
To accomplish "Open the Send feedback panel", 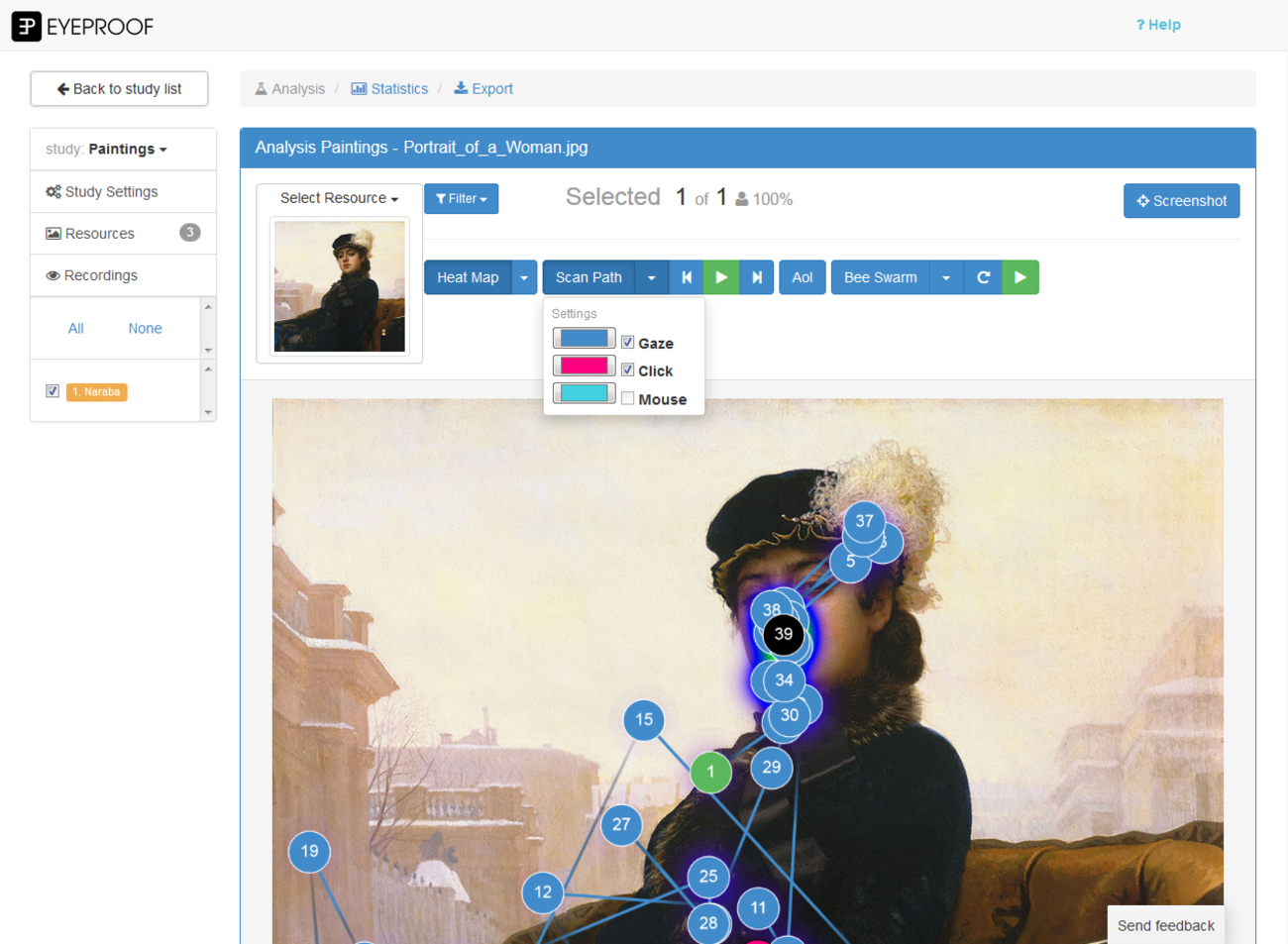I will 1165,926.
